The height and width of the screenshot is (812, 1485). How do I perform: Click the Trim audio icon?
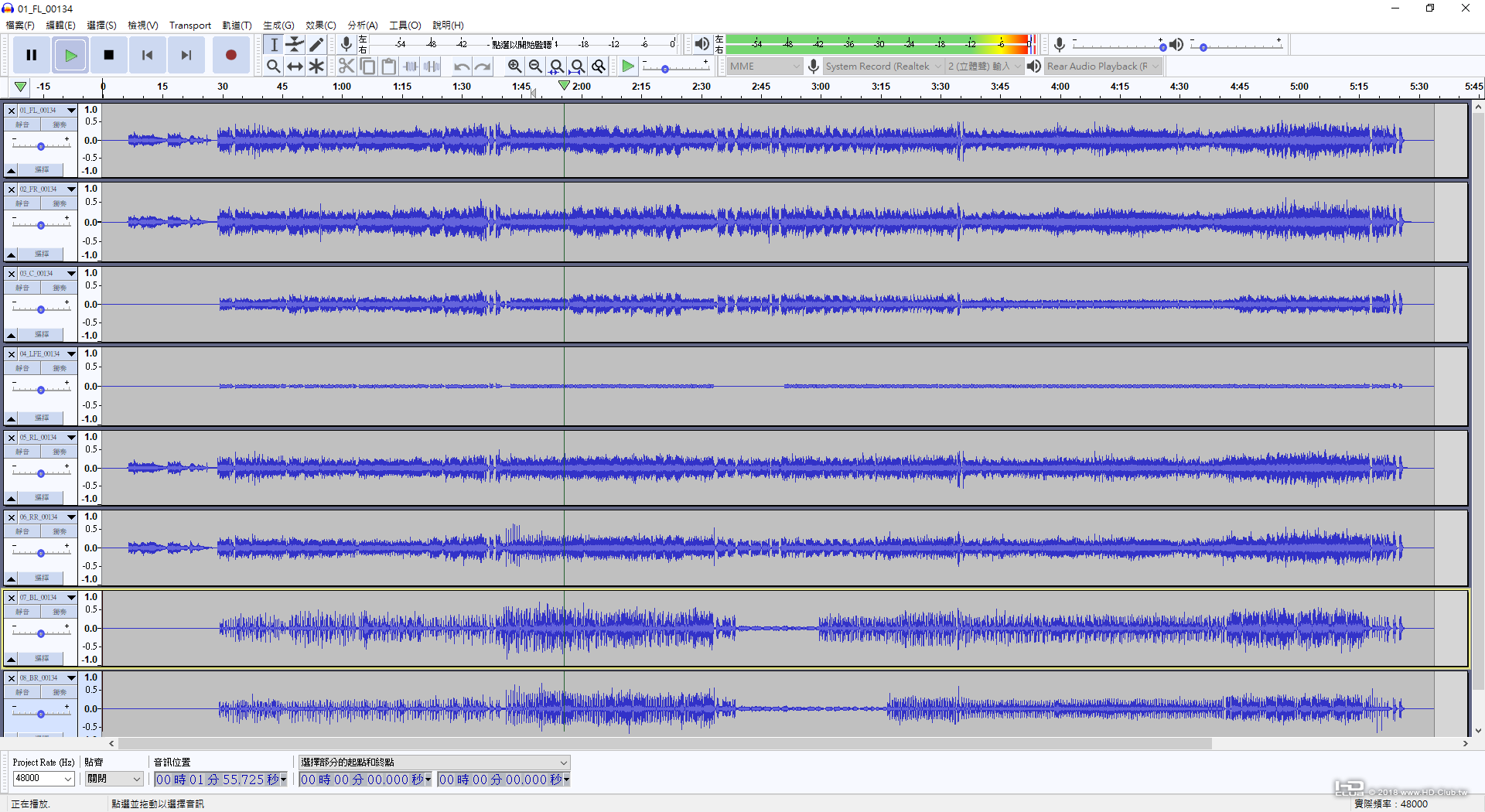point(411,67)
